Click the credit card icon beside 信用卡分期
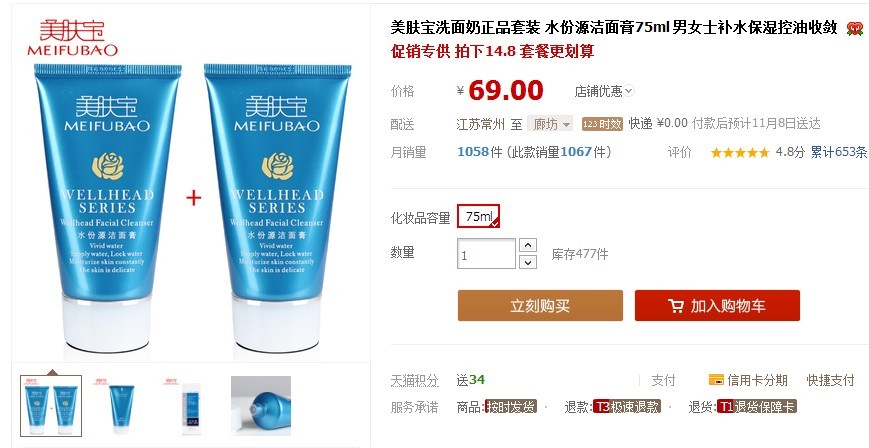The image size is (869, 448). click(x=716, y=380)
